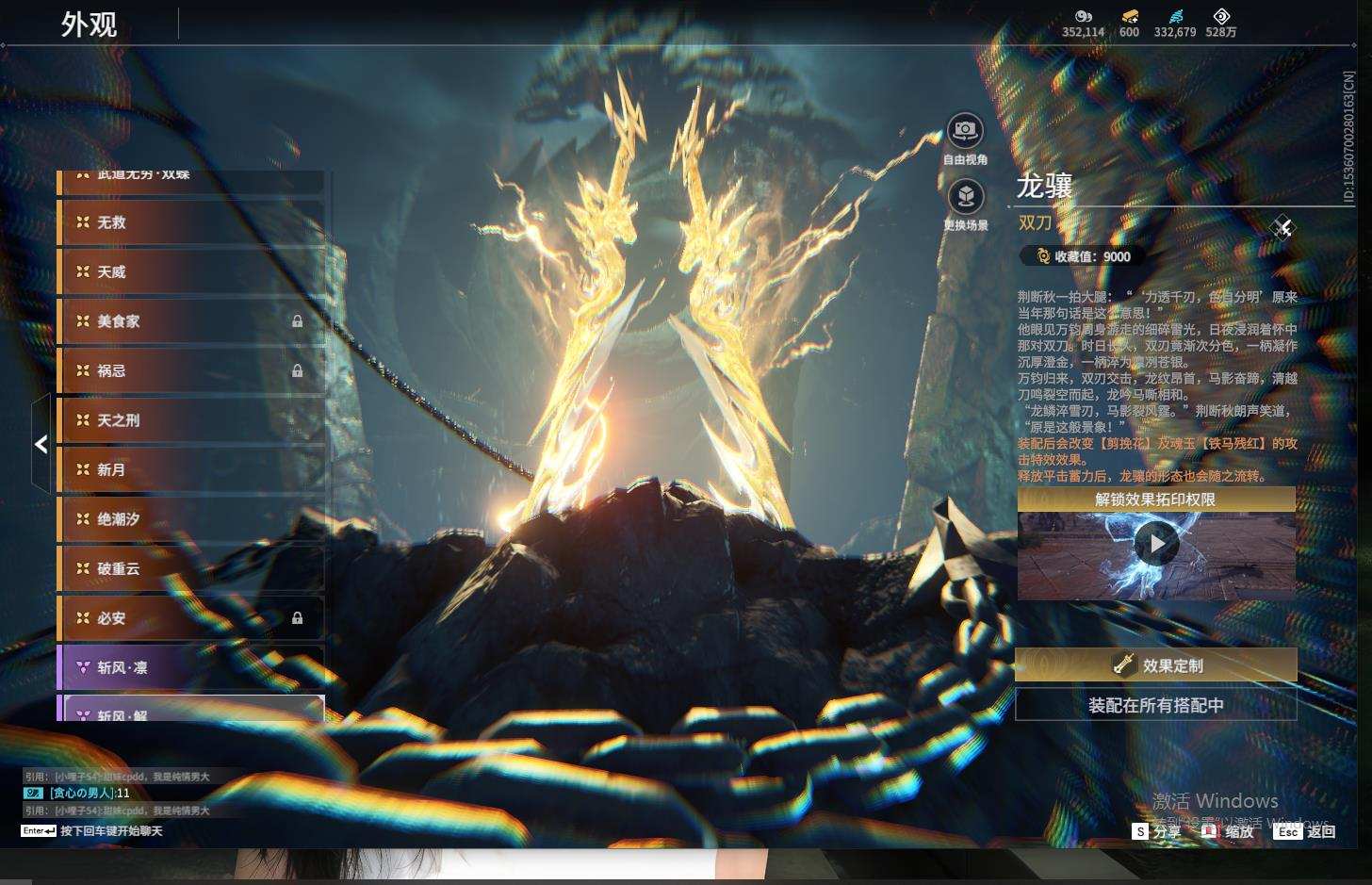Screen dimensions: 1372x885
Task: Click the Esc 返回 back button
Action: (1304, 831)
